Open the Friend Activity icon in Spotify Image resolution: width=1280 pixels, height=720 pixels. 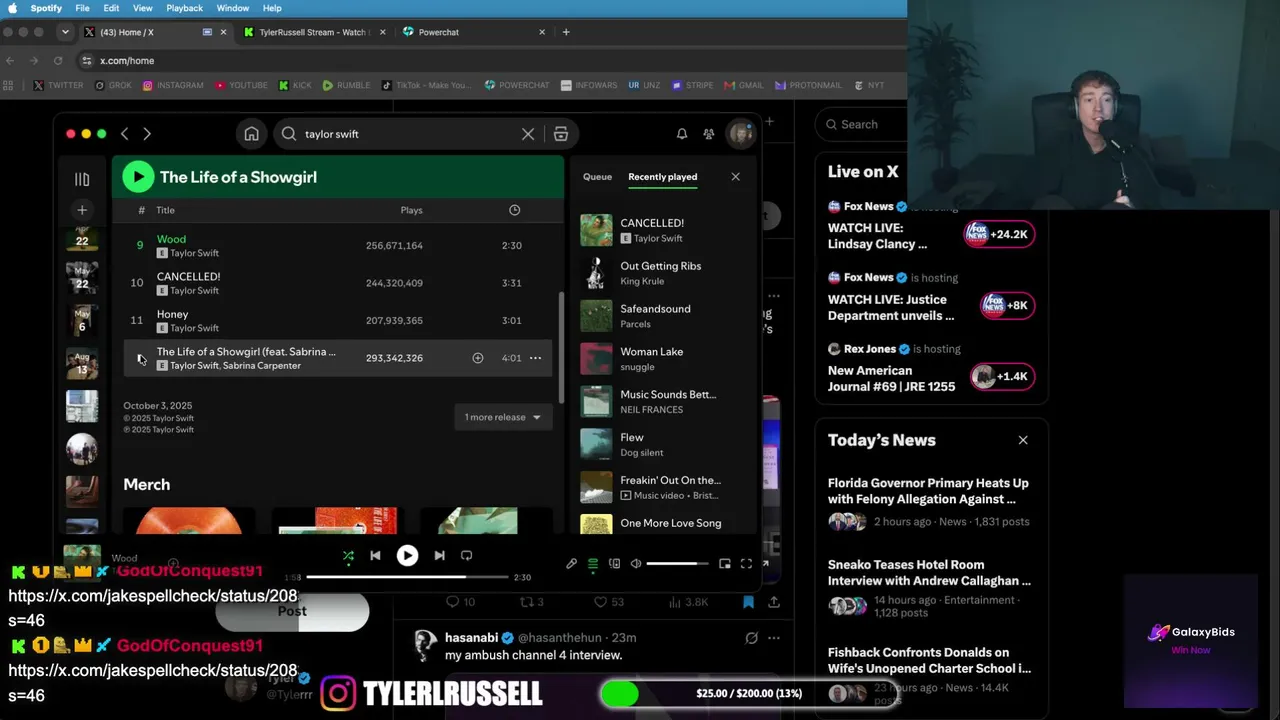pyautogui.click(x=709, y=134)
